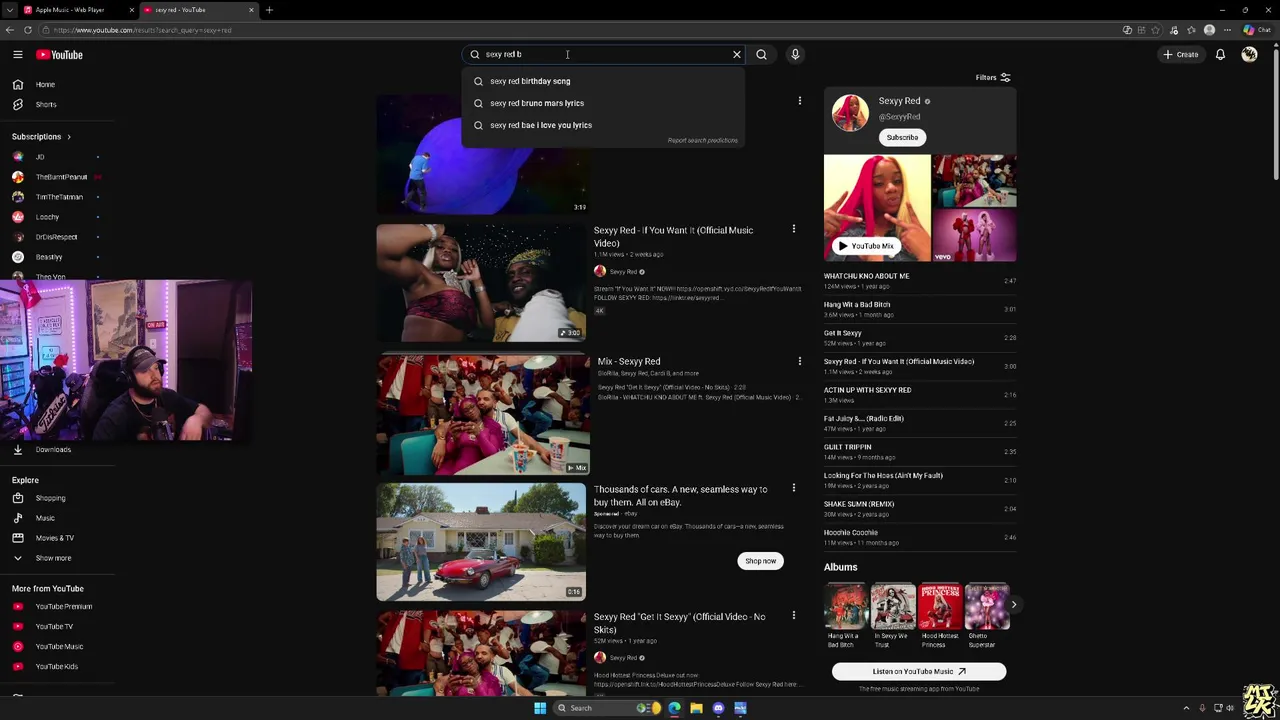Image resolution: width=1280 pixels, height=720 pixels.
Task: Start voice search with the microphone
Action: (795, 55)
